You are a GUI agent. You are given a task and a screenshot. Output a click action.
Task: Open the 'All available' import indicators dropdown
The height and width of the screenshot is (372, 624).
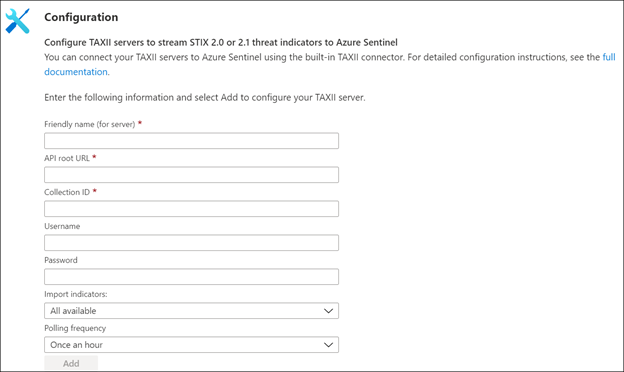point(191,311)
